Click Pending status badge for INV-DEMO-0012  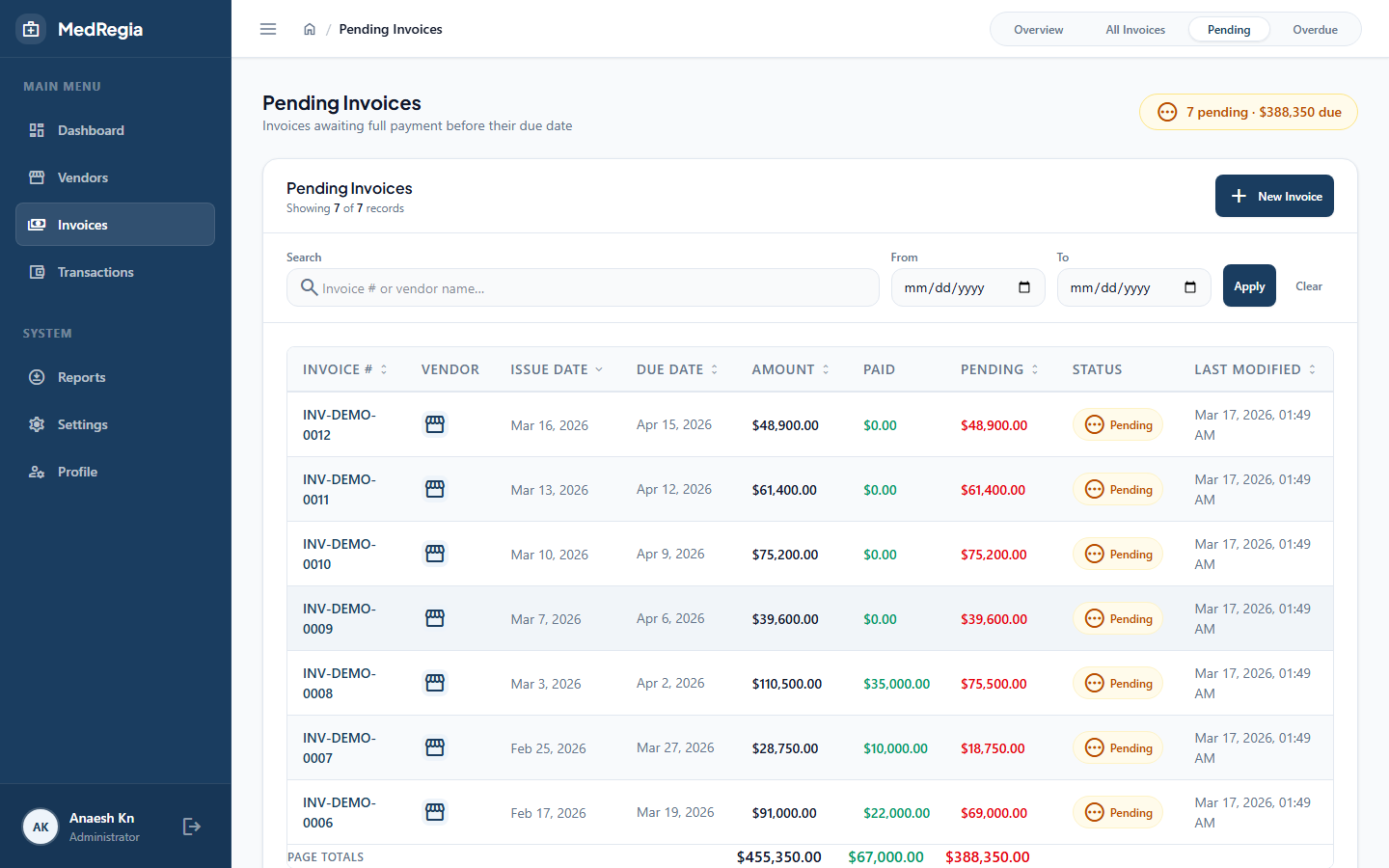point(1118,424)
